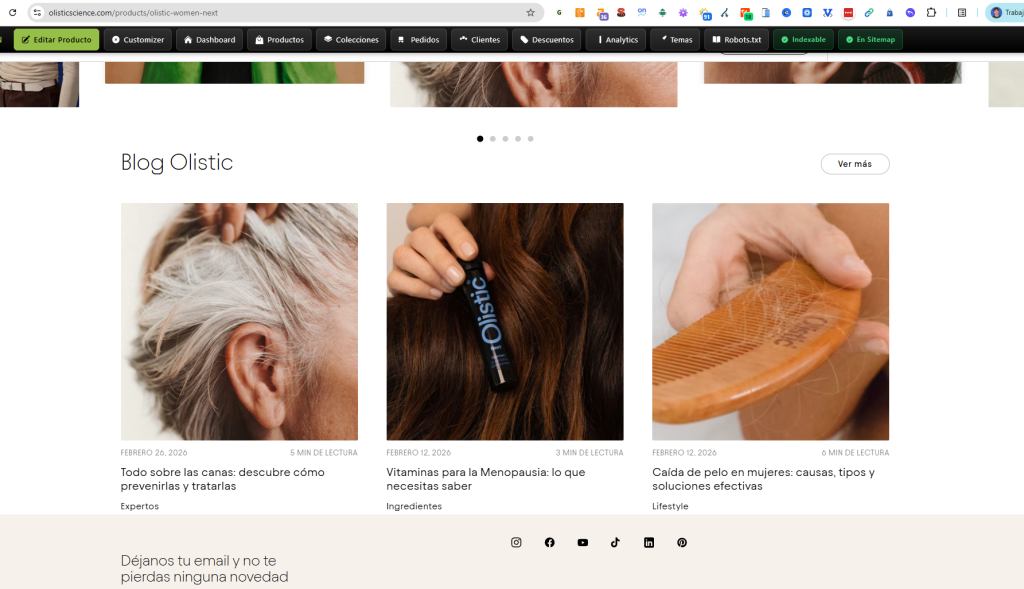
Task: Open the Productos admin menu
Action: (279, 40)
